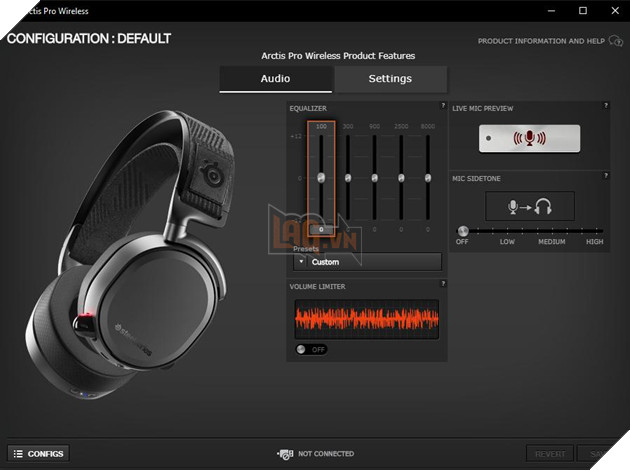Click the Revert button
630x470 pixels.
click(x=550, y=454)
